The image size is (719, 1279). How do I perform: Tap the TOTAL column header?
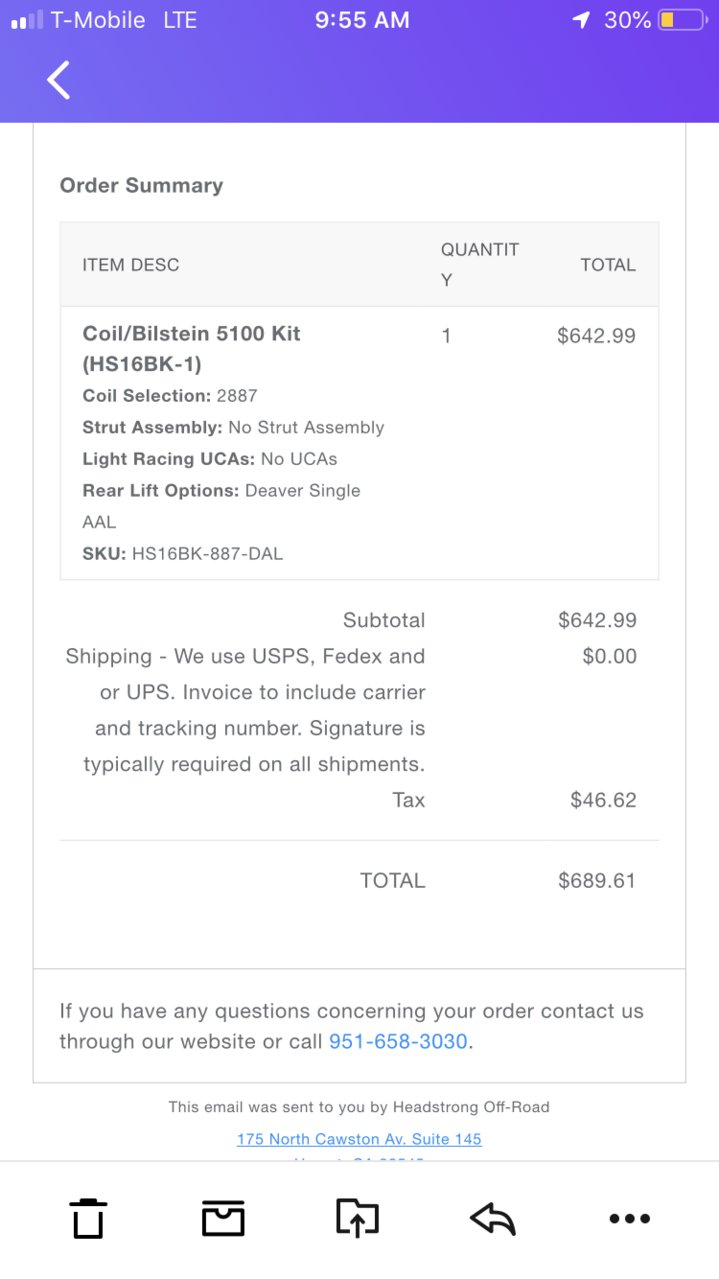(x=608, y=265)
